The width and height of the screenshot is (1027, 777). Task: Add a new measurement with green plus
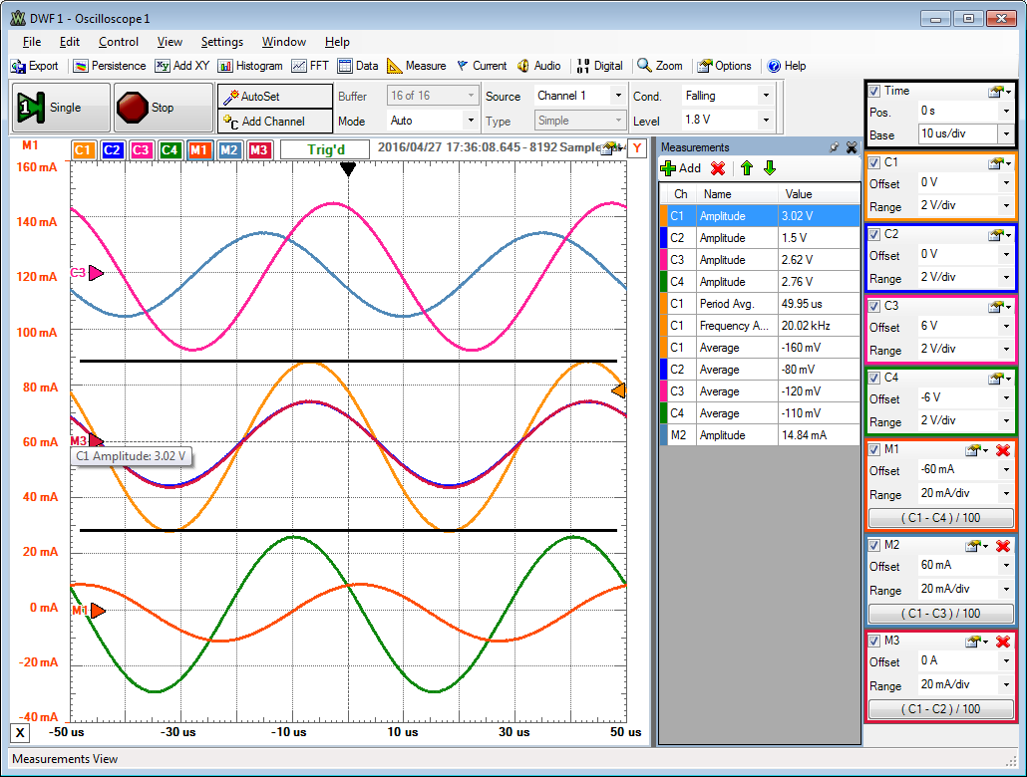point(669,168)
